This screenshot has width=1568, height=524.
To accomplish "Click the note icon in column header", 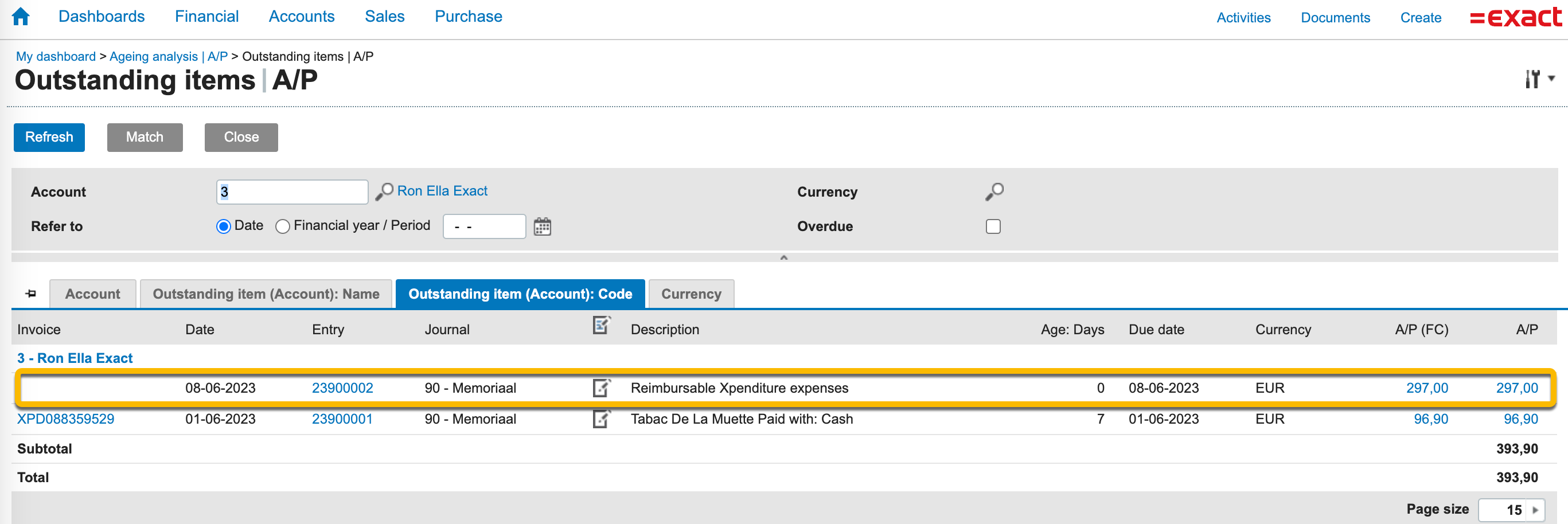I will coord(601,326).
